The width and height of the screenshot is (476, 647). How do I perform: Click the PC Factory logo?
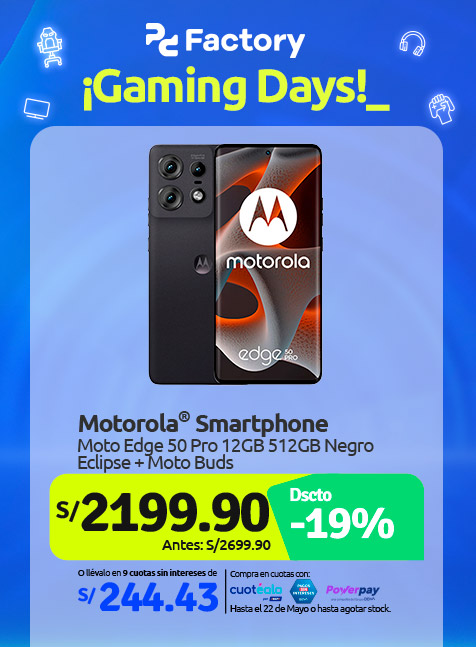coord(225,40)
